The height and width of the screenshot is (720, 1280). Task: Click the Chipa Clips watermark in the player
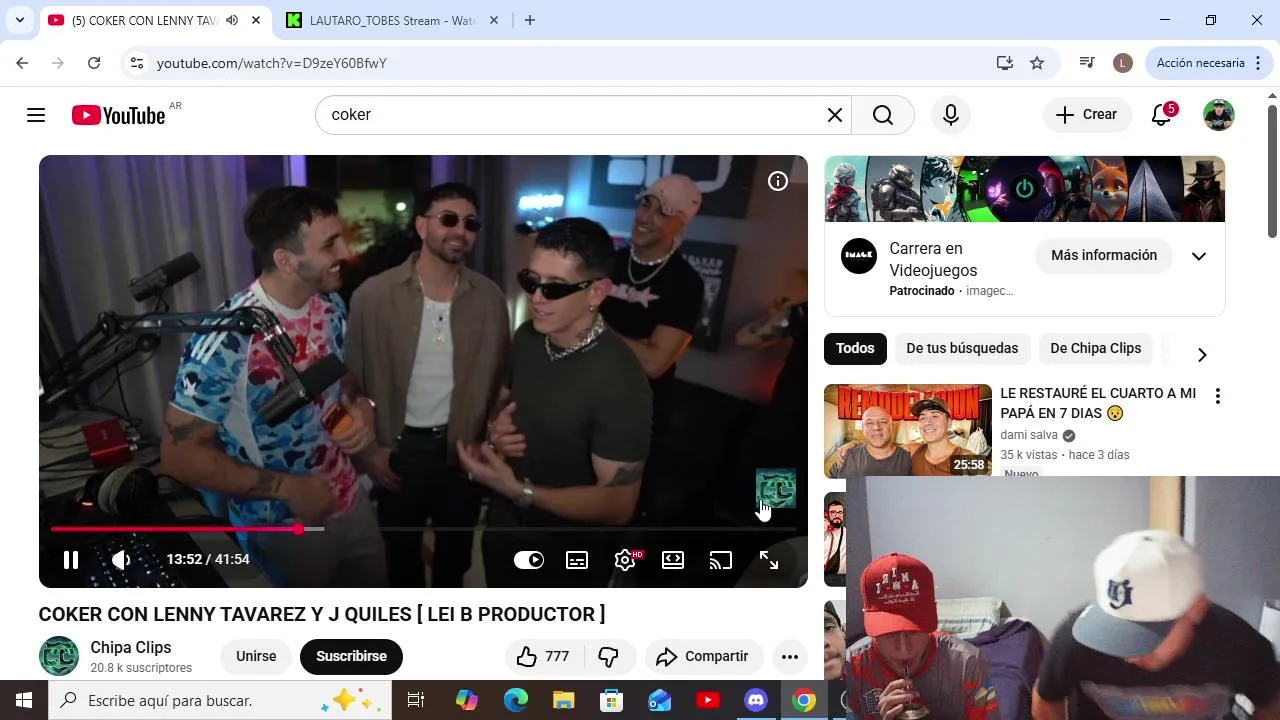pyautogui.click(x=775, y=488)
